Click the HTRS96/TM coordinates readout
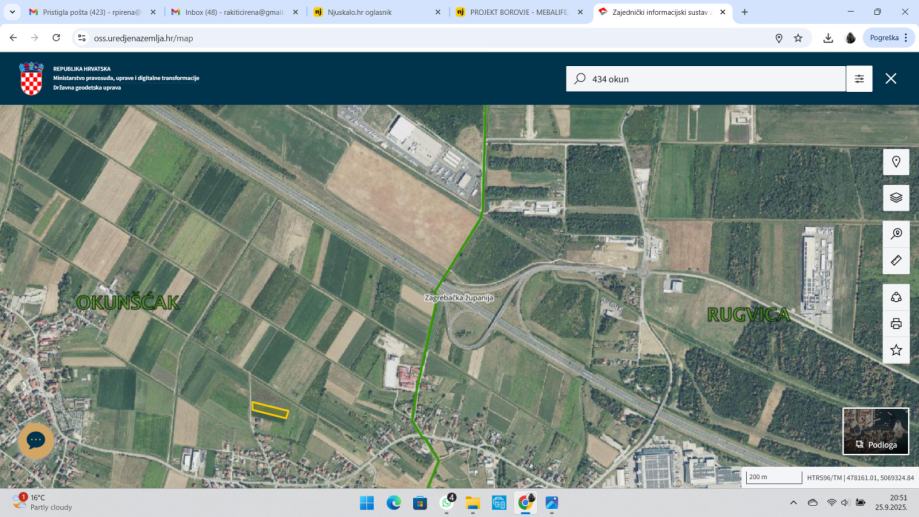The width and height of the screenshot is (919, 517). pos(860,478)
